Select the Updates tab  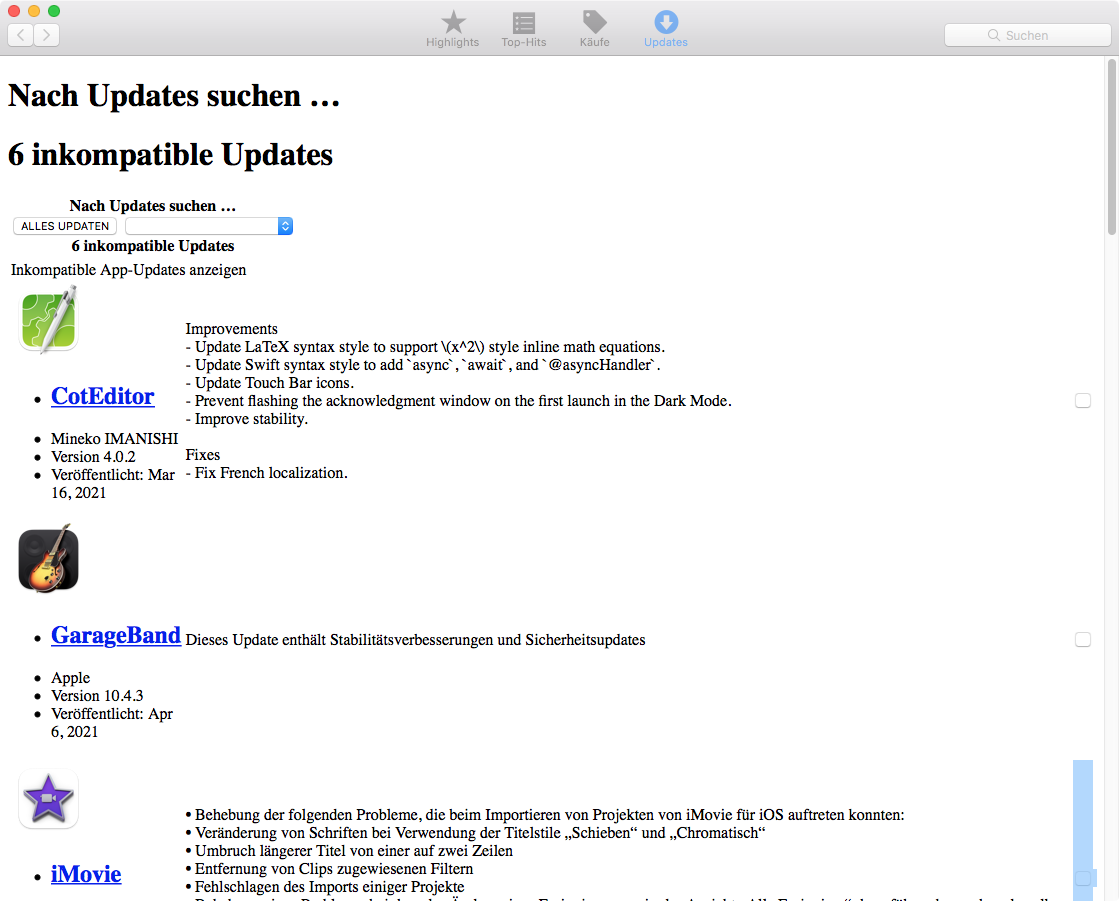[665, 29]
